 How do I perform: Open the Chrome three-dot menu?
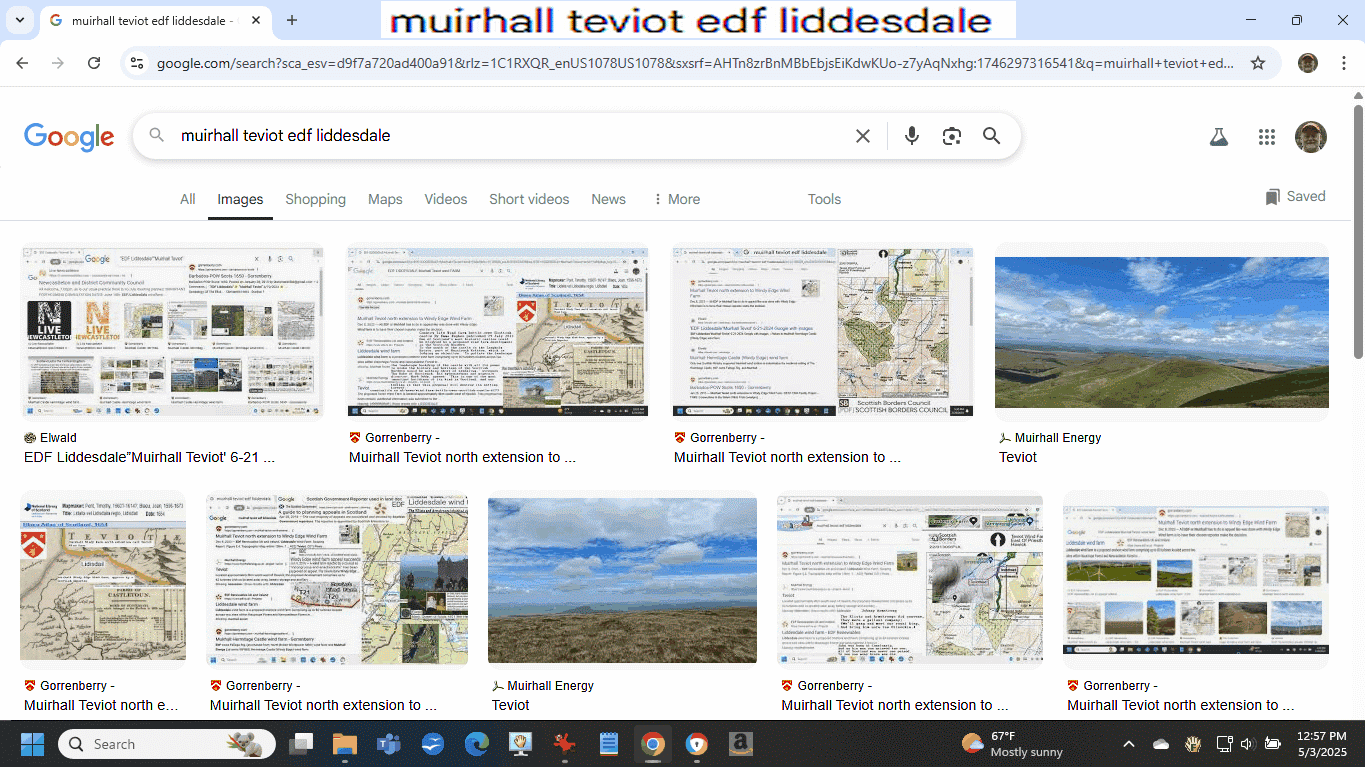(1343, 63)
